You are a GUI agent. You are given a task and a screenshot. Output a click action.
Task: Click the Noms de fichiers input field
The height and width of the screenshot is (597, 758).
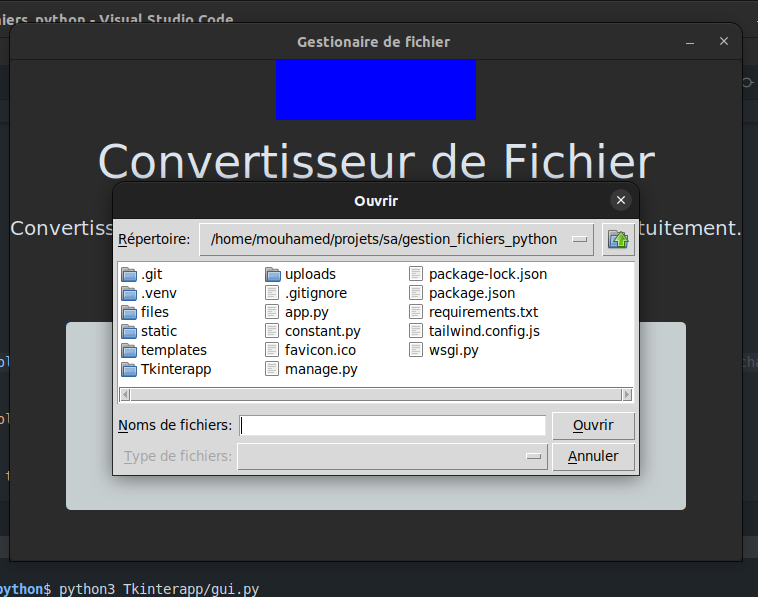click(393, 426)
